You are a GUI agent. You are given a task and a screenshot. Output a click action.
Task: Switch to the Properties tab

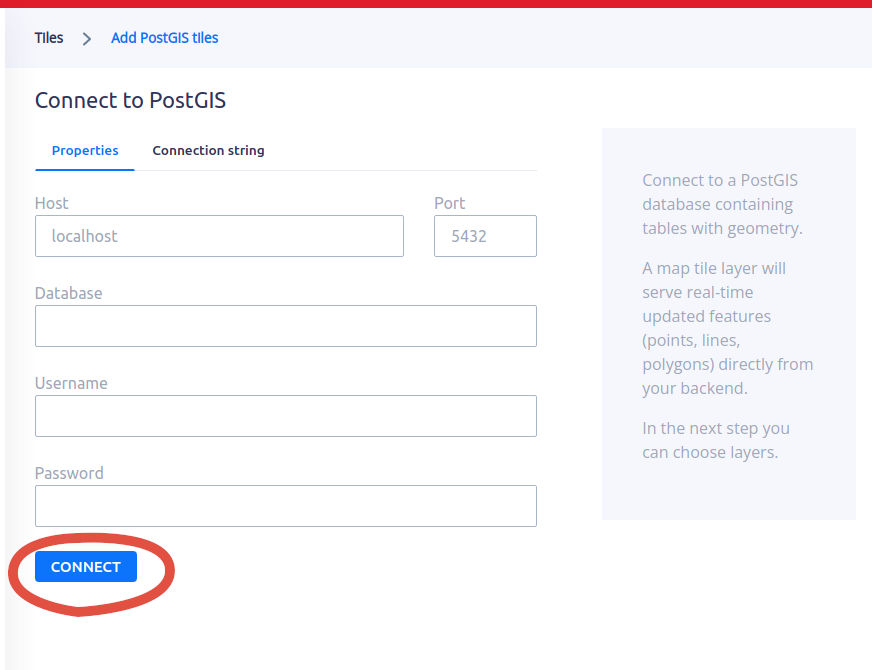[85, 151]
